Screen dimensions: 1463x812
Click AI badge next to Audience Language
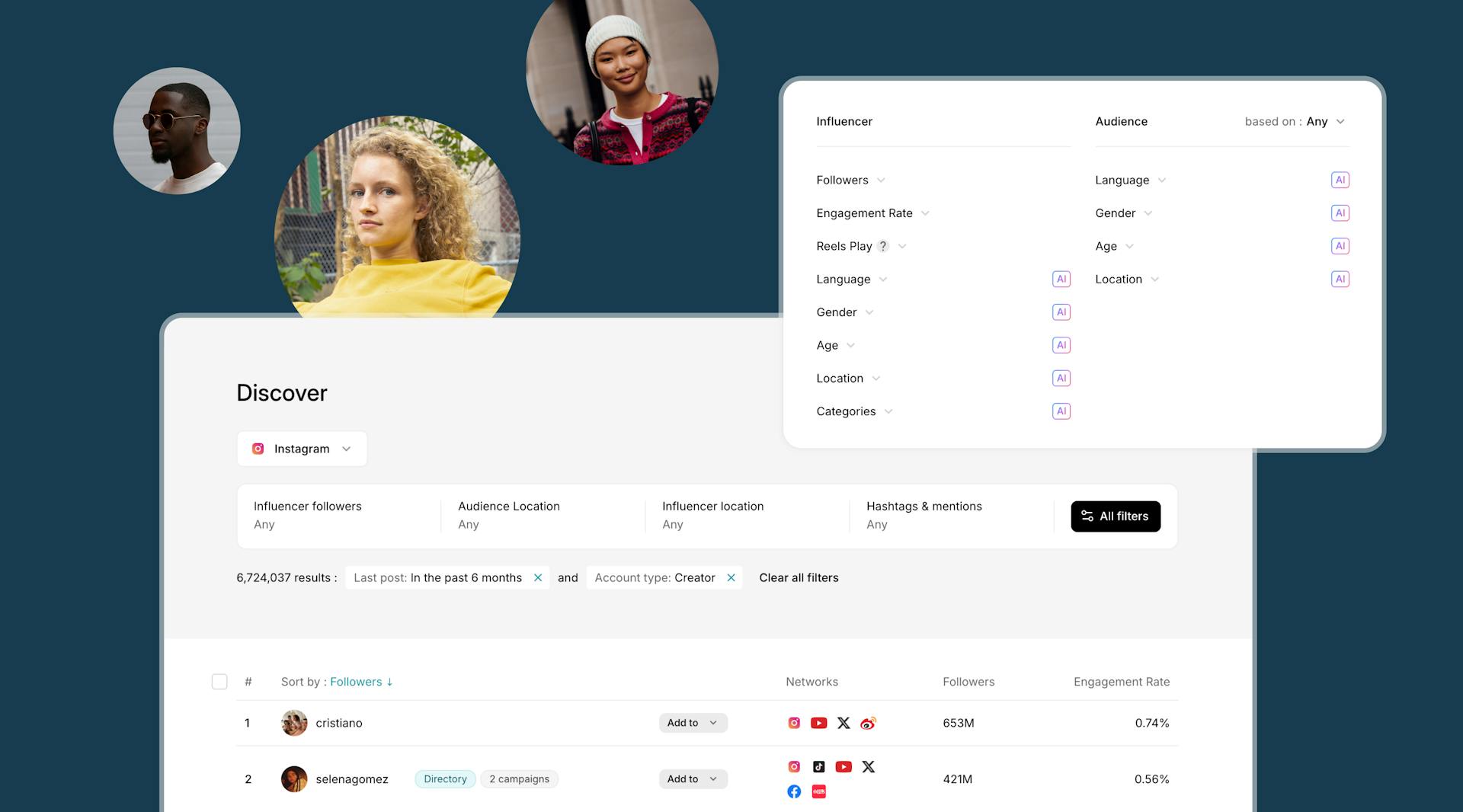(x=1340, y=180)
